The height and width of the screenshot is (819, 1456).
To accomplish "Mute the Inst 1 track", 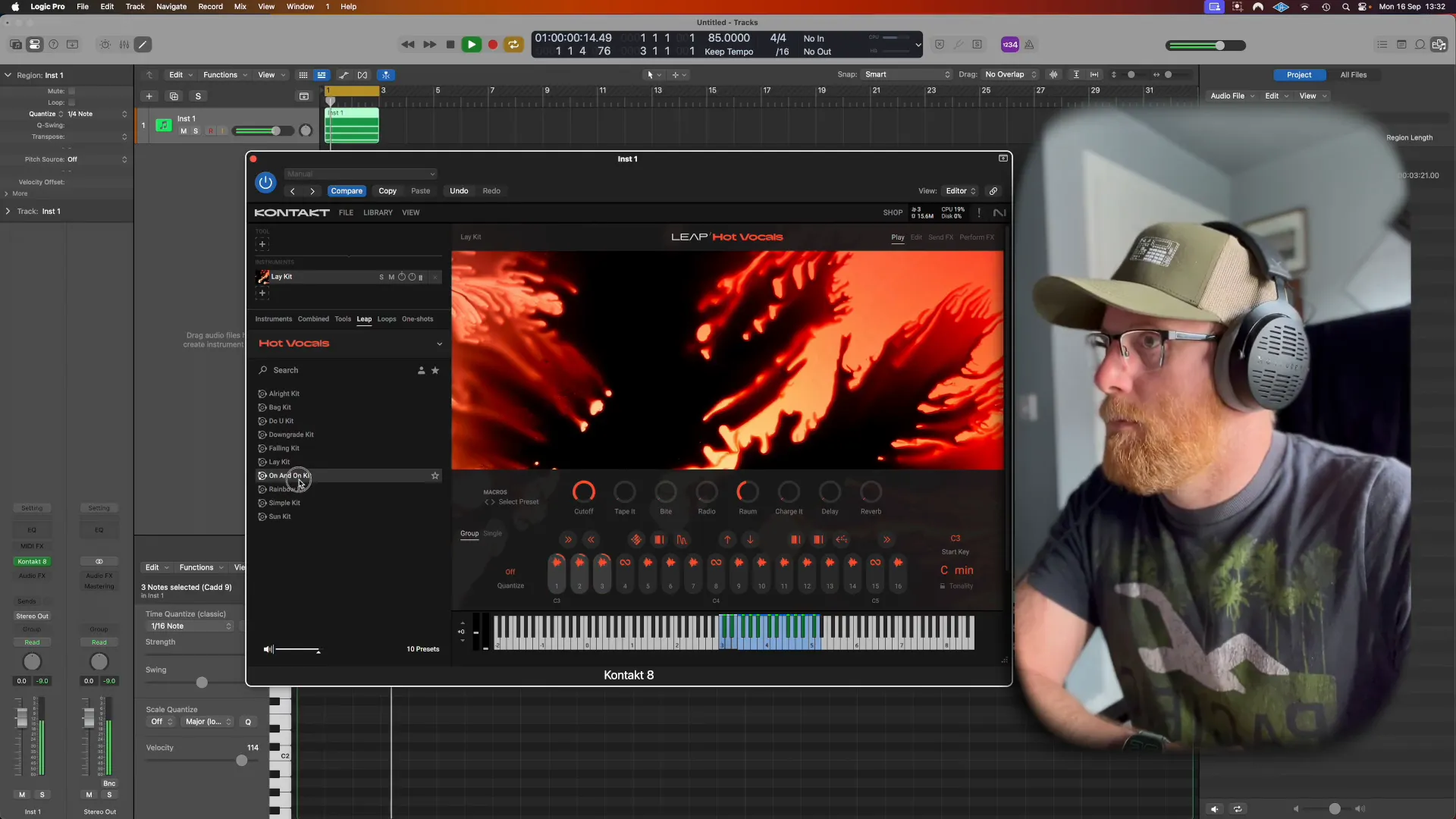I will pos(184,131).
